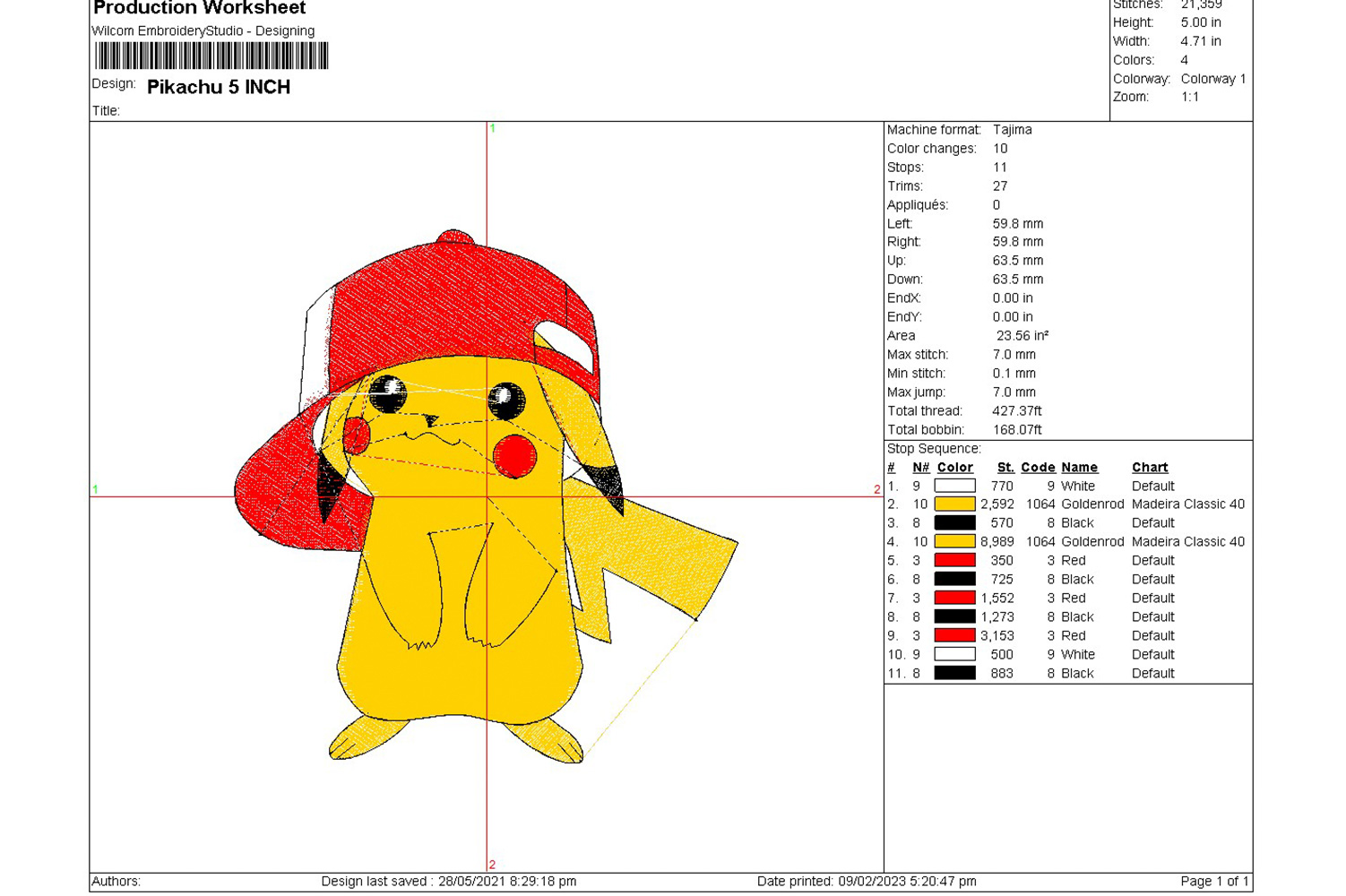Image resolution: width=1346 pixels, height=896 pixels.
Task: Select the black swatch in stop row 3
Action: coord(954,523)
